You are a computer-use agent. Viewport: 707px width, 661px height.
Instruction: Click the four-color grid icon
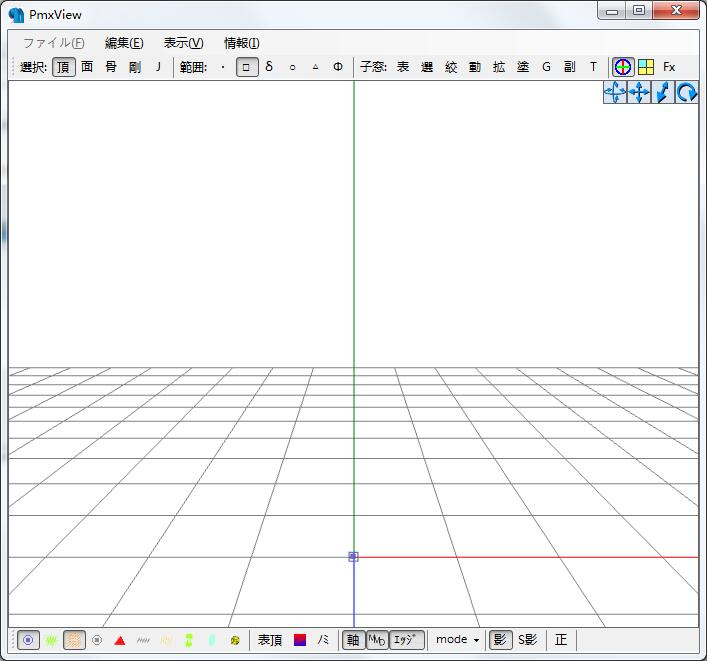click(x=646, y=67)
